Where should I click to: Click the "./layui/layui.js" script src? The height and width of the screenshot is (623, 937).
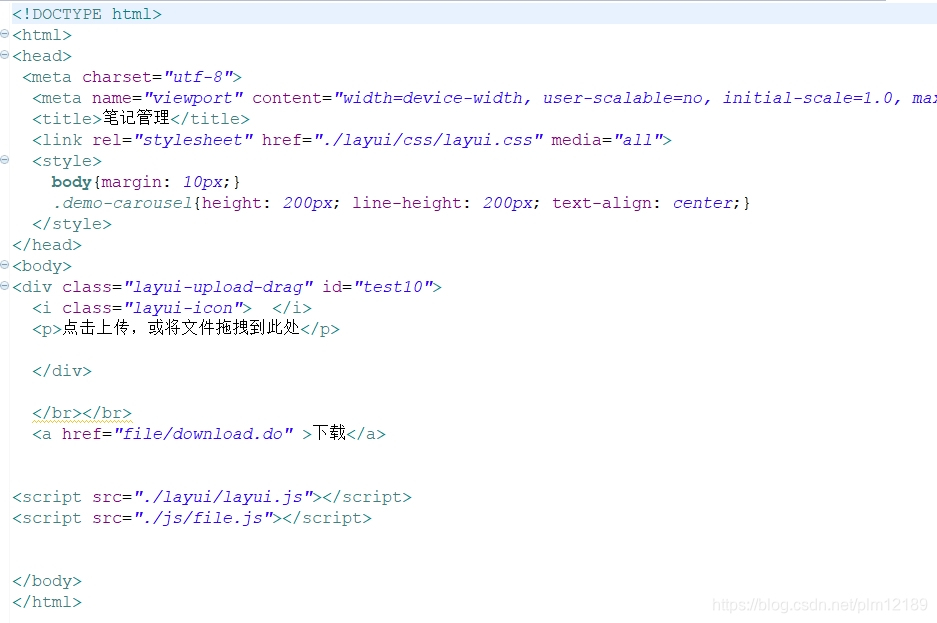[223, 497]
